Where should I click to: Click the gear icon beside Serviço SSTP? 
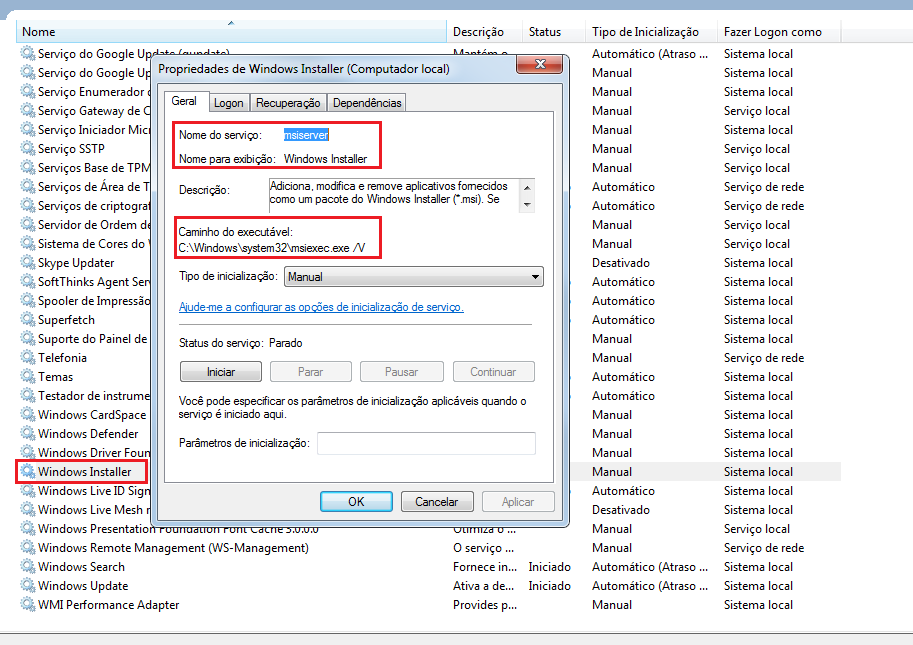(x=27, y=148)
